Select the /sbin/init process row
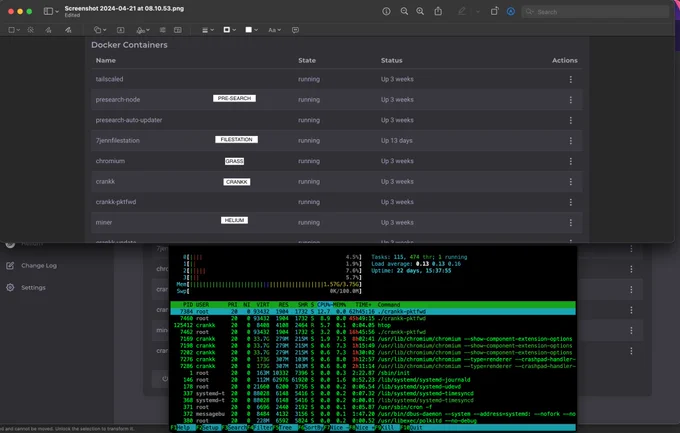 click(373, 373)
